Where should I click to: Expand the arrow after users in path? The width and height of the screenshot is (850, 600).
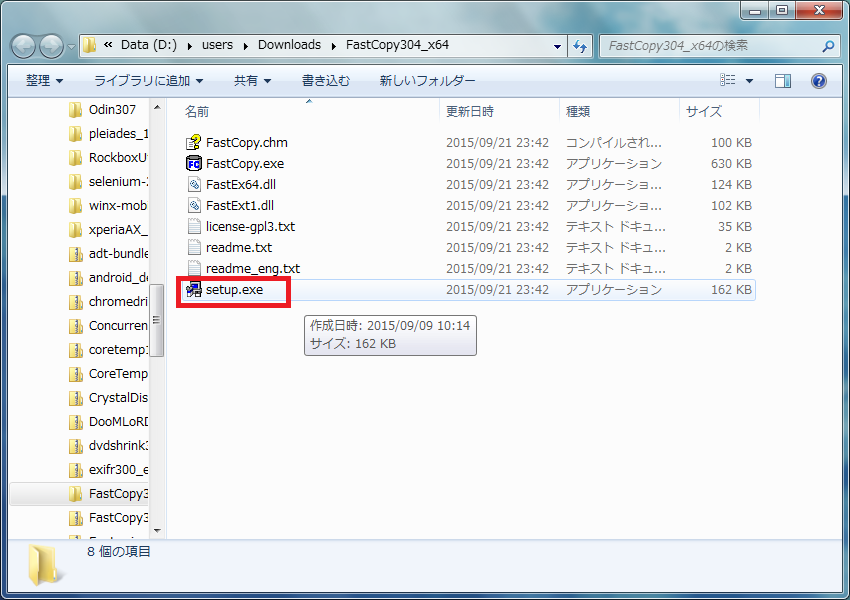[246, 46]
